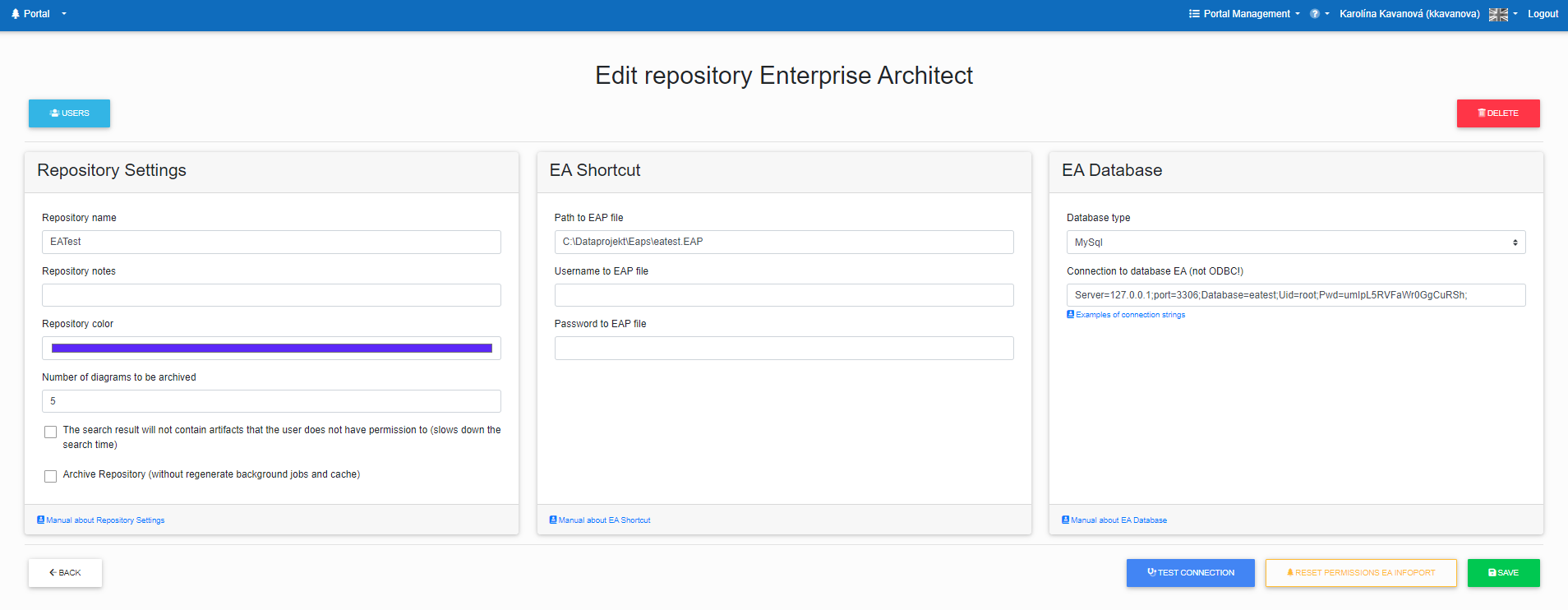
Task: Open Manual about EA Database
Action: point(1114,520)
